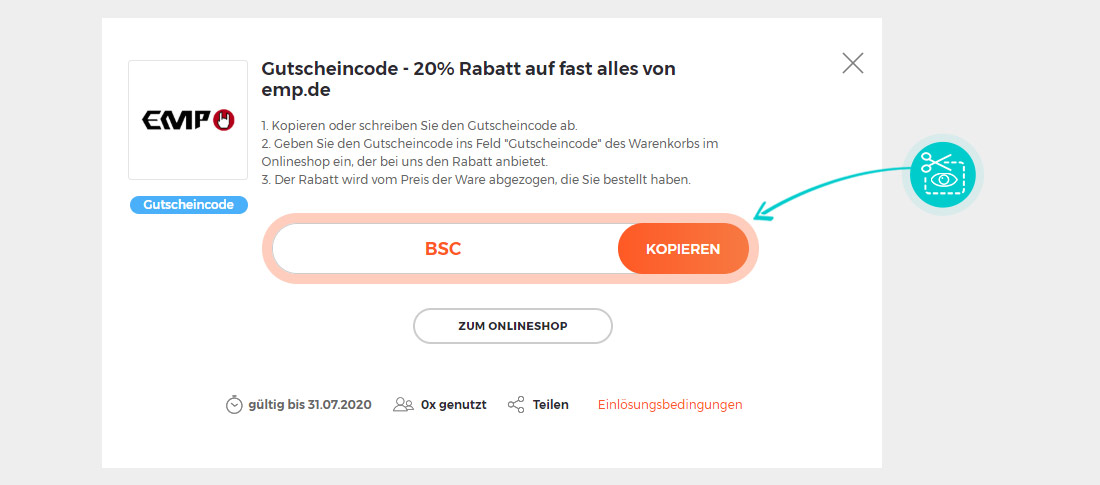Click instruction step 2 about the Warenkorb field
This screenshot has height=485, width=1100.
490,152
